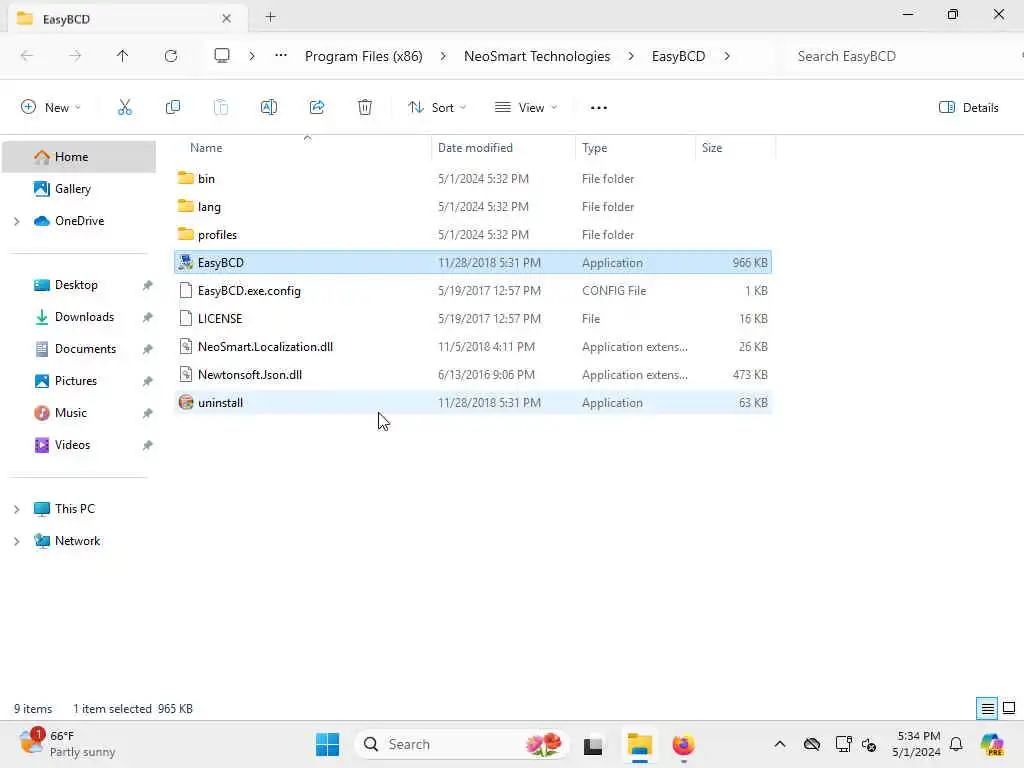
Task: Select the NeoSmart.Localization.dll file icon
Action: tap(186, 347)
